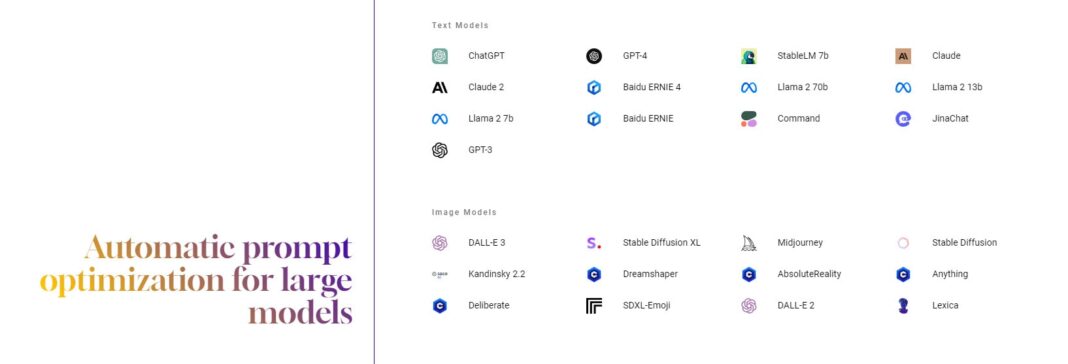Screen dimensions: 1068x364
Task: Select the Llama 2 13b label
Action: click(x=957, y=87)
